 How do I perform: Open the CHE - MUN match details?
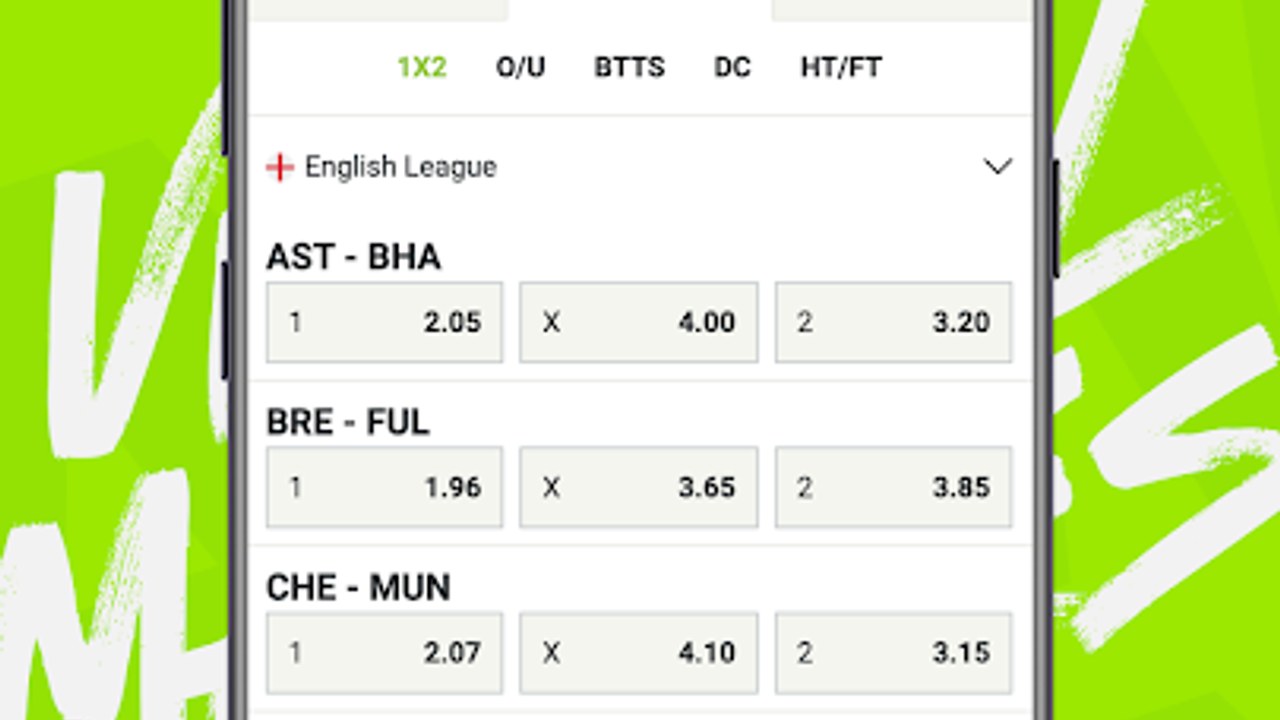tap(358, 587)
